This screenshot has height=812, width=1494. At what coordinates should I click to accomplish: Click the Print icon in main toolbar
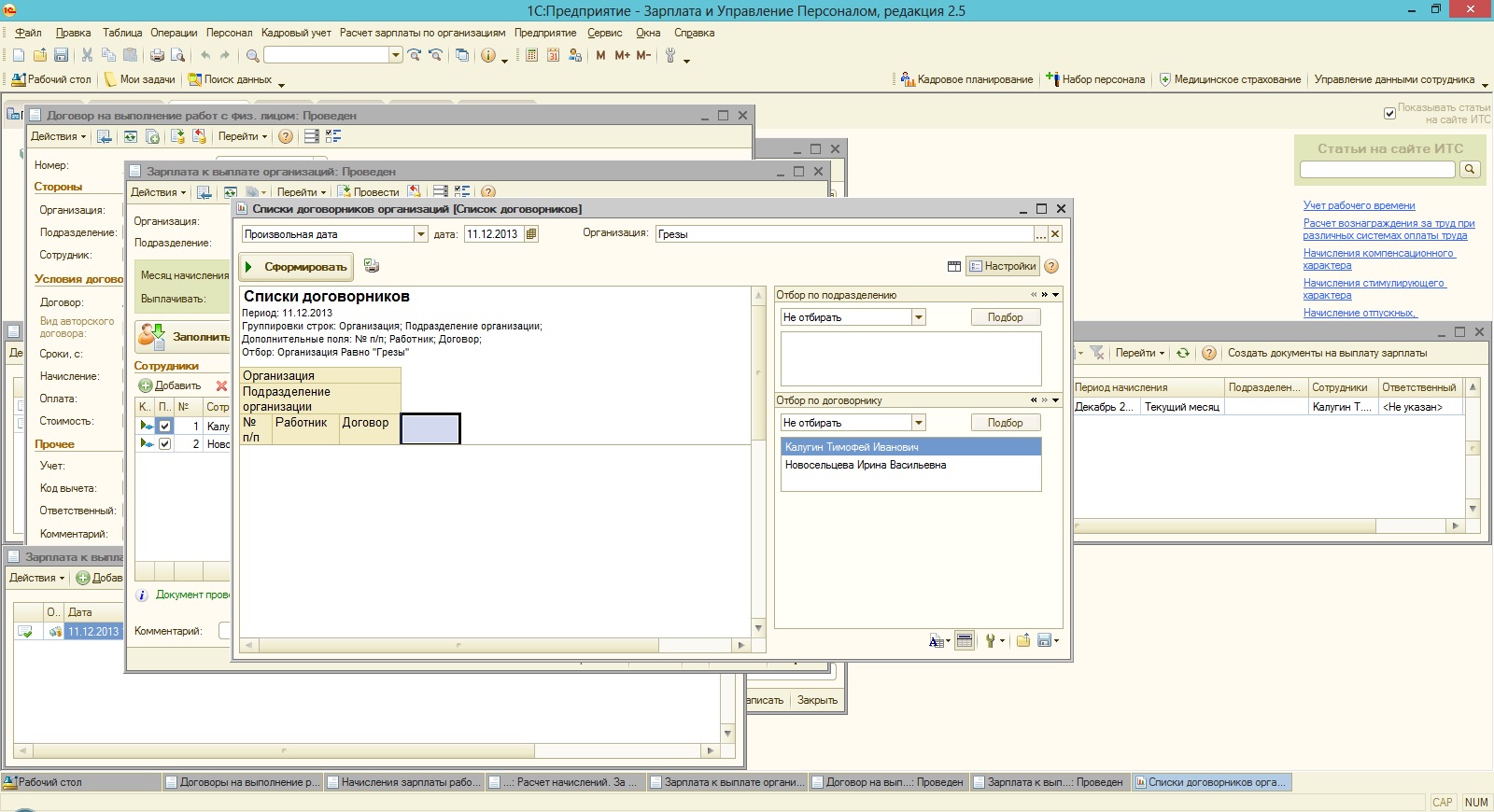[x=157, y=56]
